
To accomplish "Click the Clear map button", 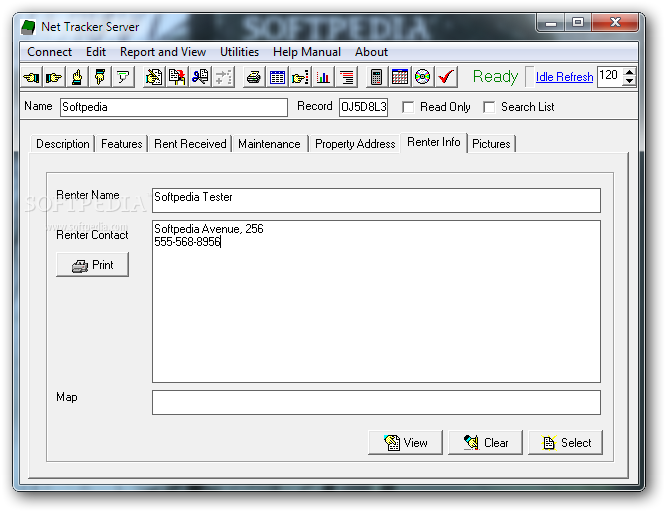I will coord(485,443).
